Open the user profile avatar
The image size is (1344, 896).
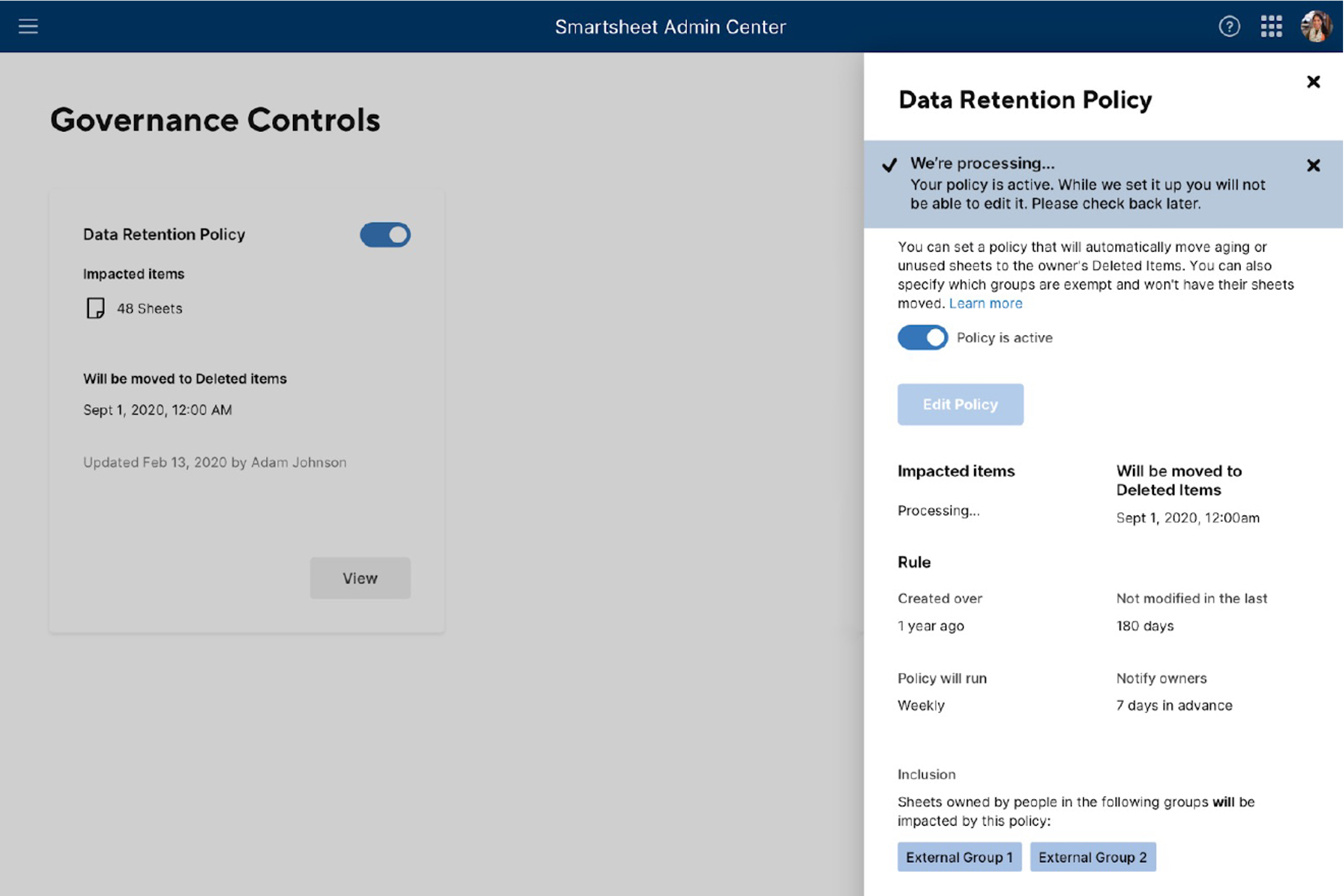[x=1315, y=26]
